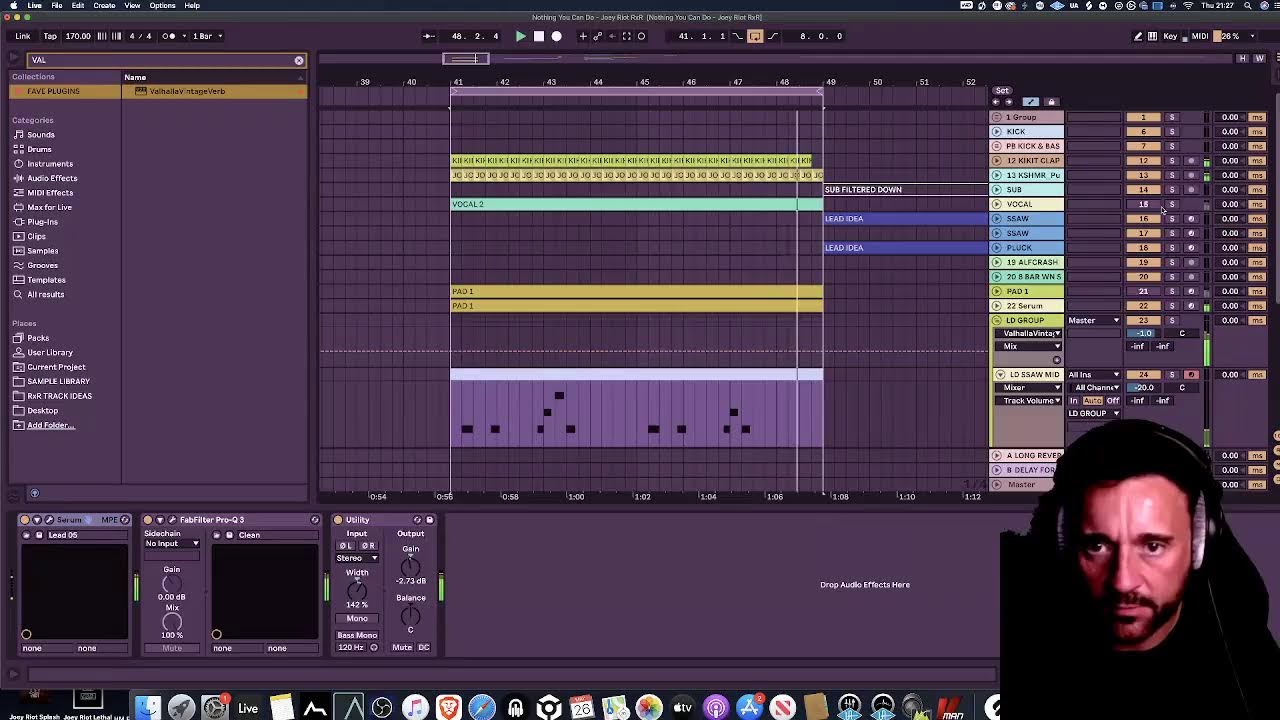Toggle the MIDI mapping mode button
The image size is (1280, 720).
[1199, 36]
